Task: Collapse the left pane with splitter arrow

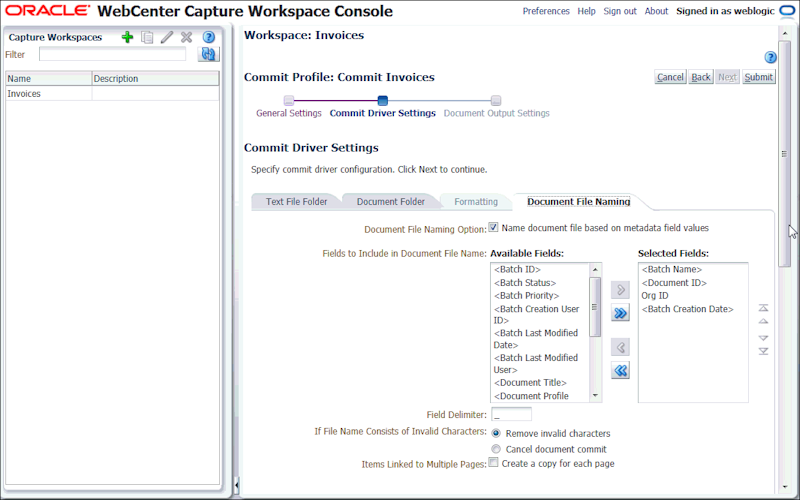Action: (x=236, y=484)
